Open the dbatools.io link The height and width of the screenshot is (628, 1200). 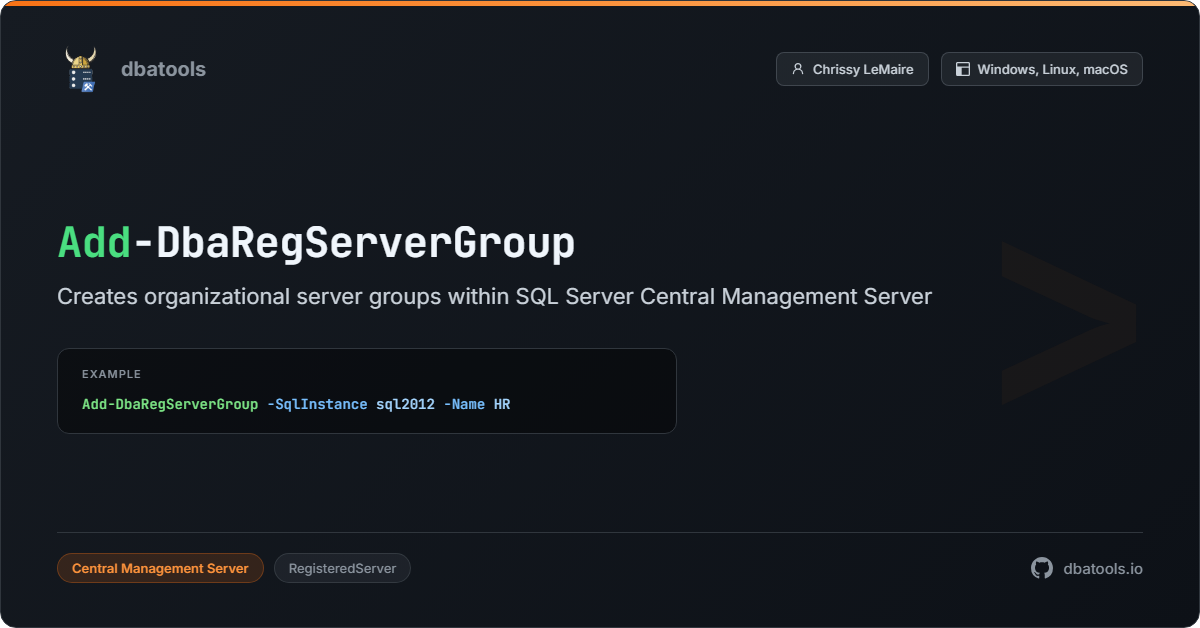(x=1103, y=568)
